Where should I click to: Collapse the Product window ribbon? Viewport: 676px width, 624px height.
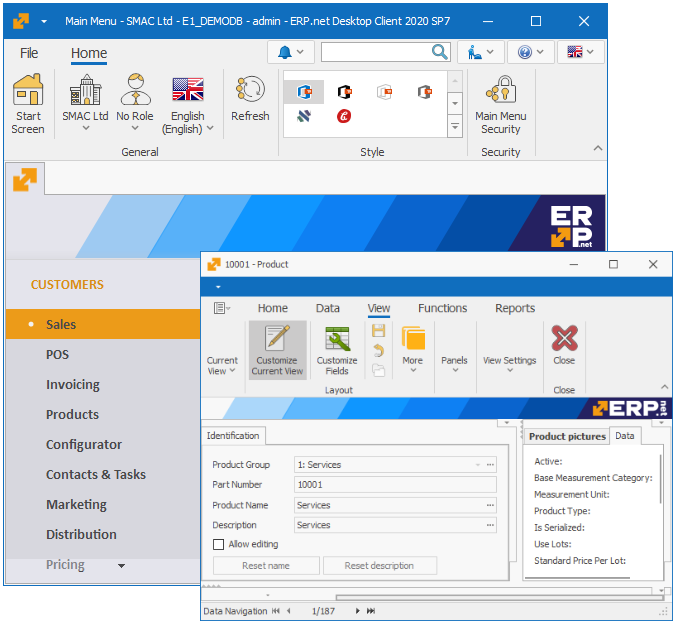coord(665,387)
